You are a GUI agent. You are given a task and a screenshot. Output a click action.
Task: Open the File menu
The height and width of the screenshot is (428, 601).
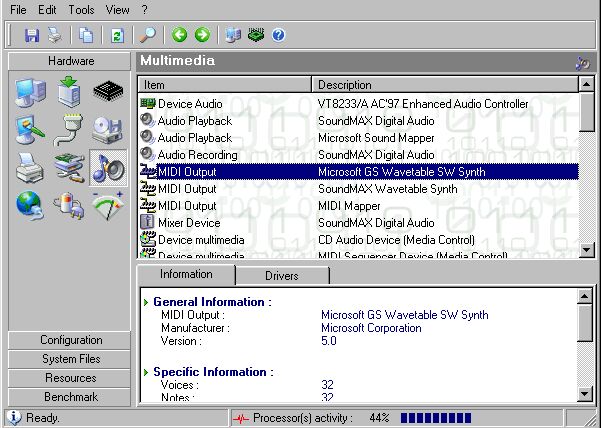pos(18,10)
